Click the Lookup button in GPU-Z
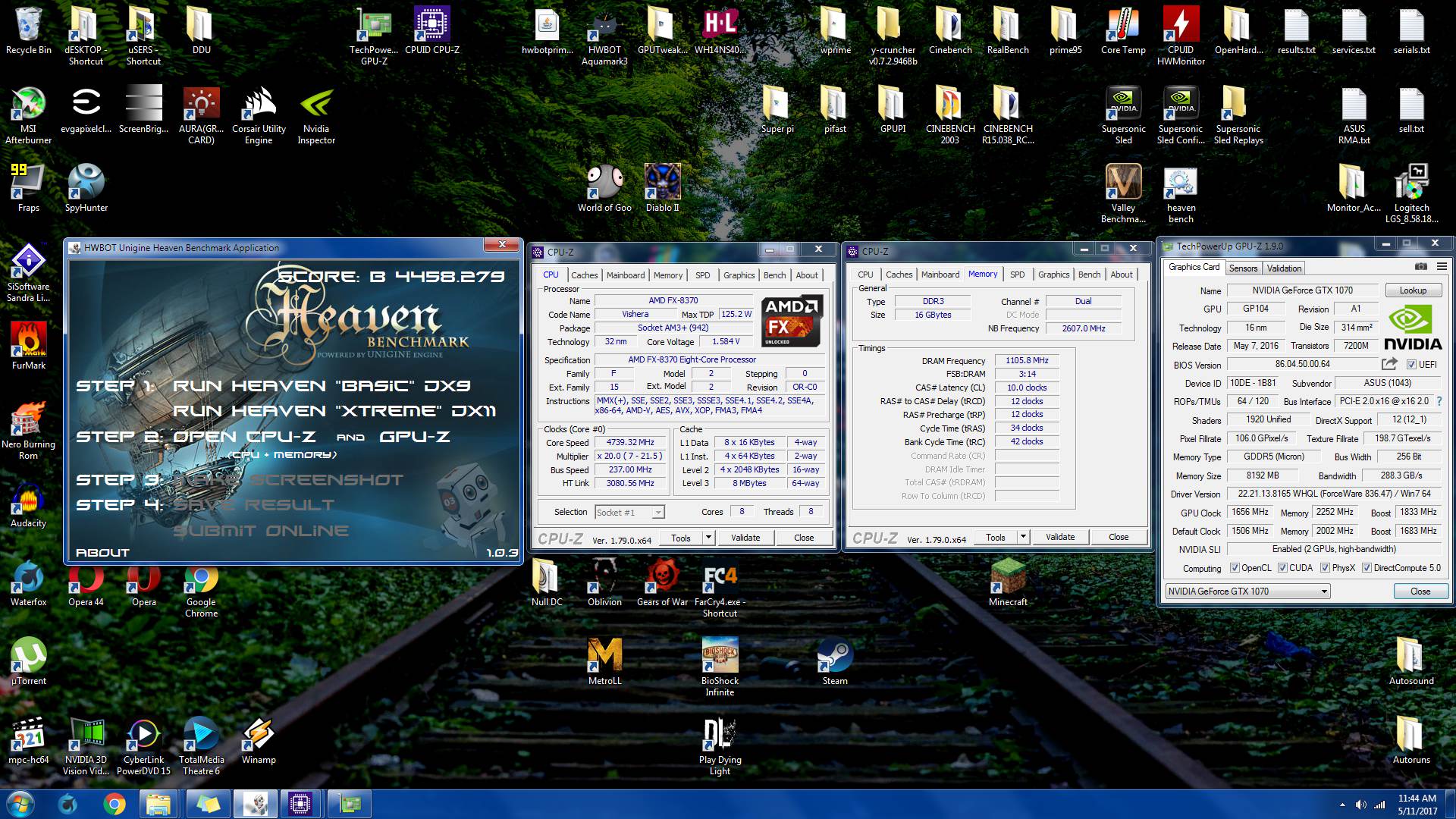 click(x=1413, y=290)
